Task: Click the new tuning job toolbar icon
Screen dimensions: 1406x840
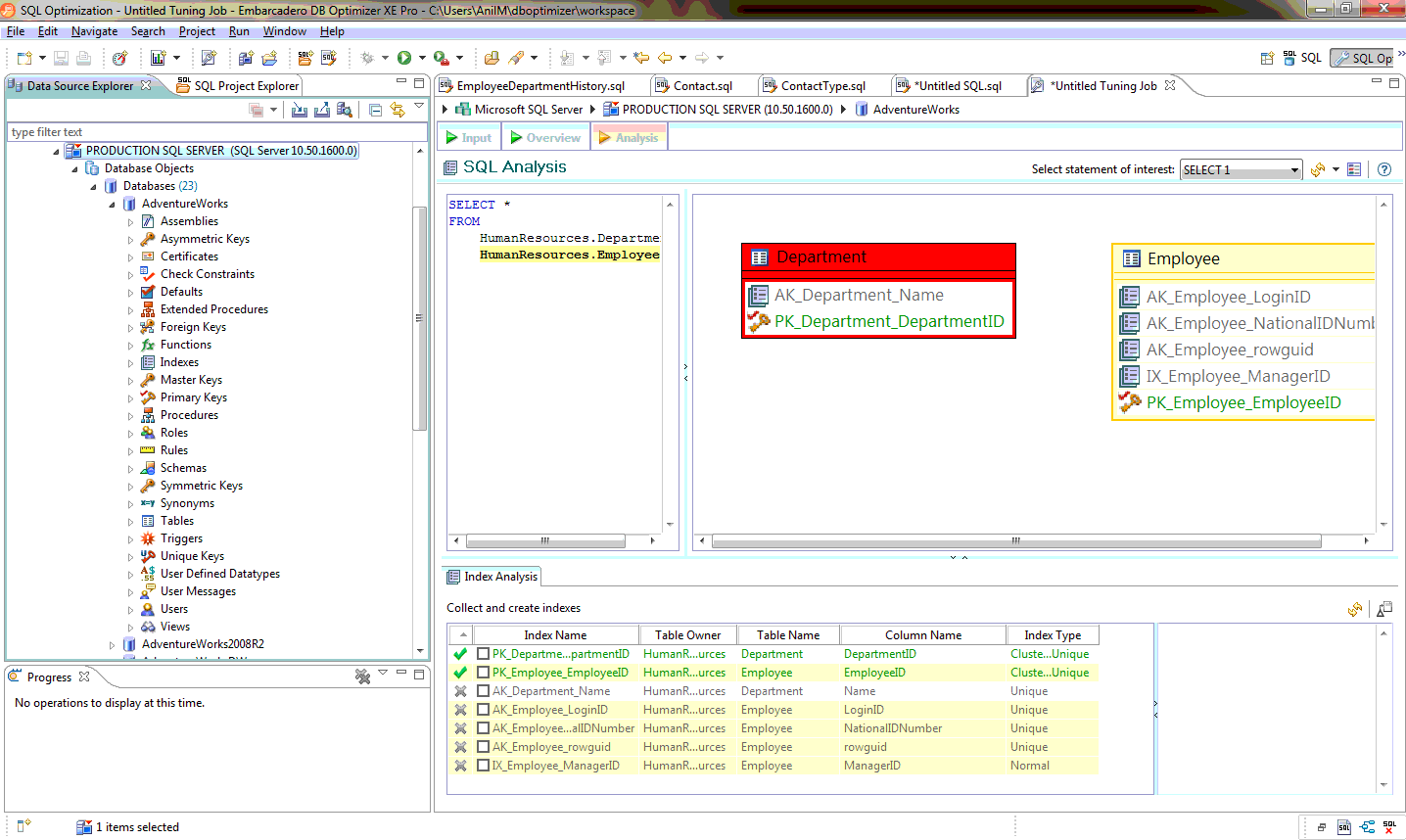Action: [208, 59]
